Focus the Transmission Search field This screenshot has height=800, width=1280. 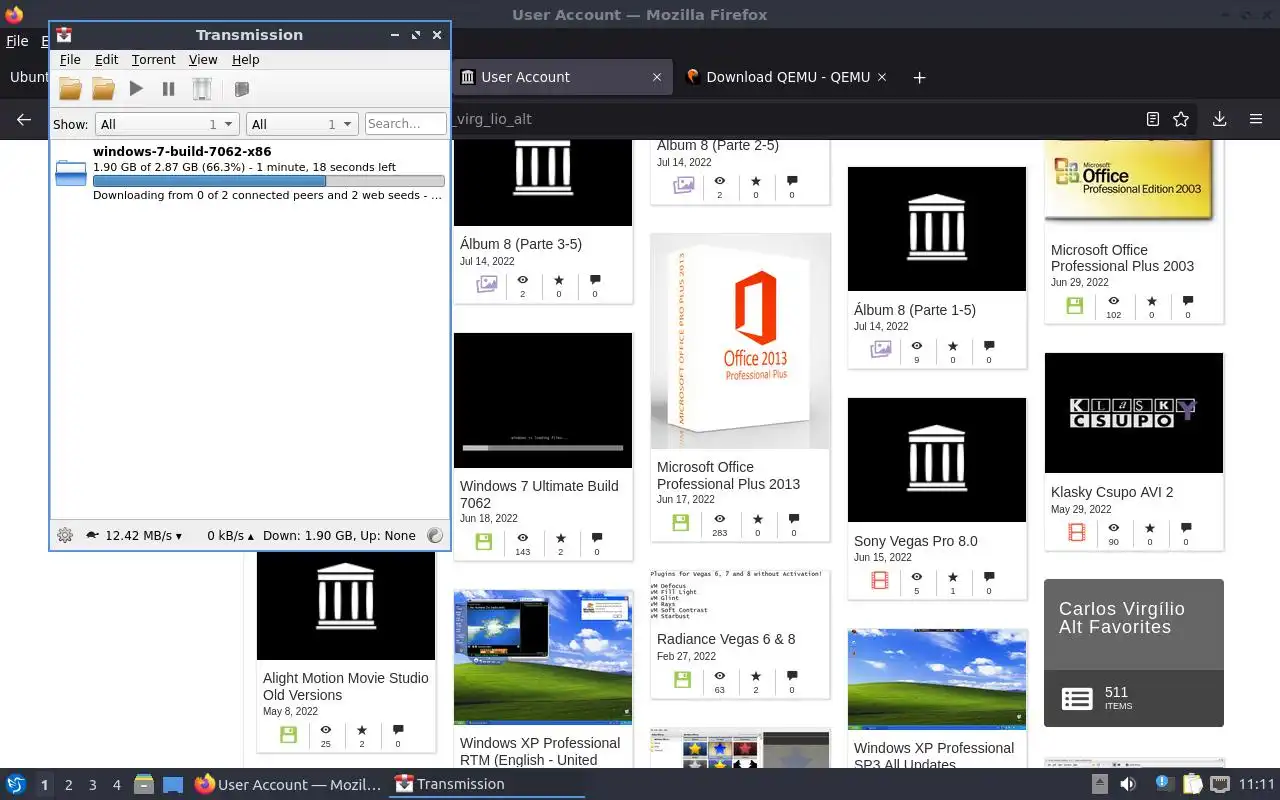click(x=405, y=124)
